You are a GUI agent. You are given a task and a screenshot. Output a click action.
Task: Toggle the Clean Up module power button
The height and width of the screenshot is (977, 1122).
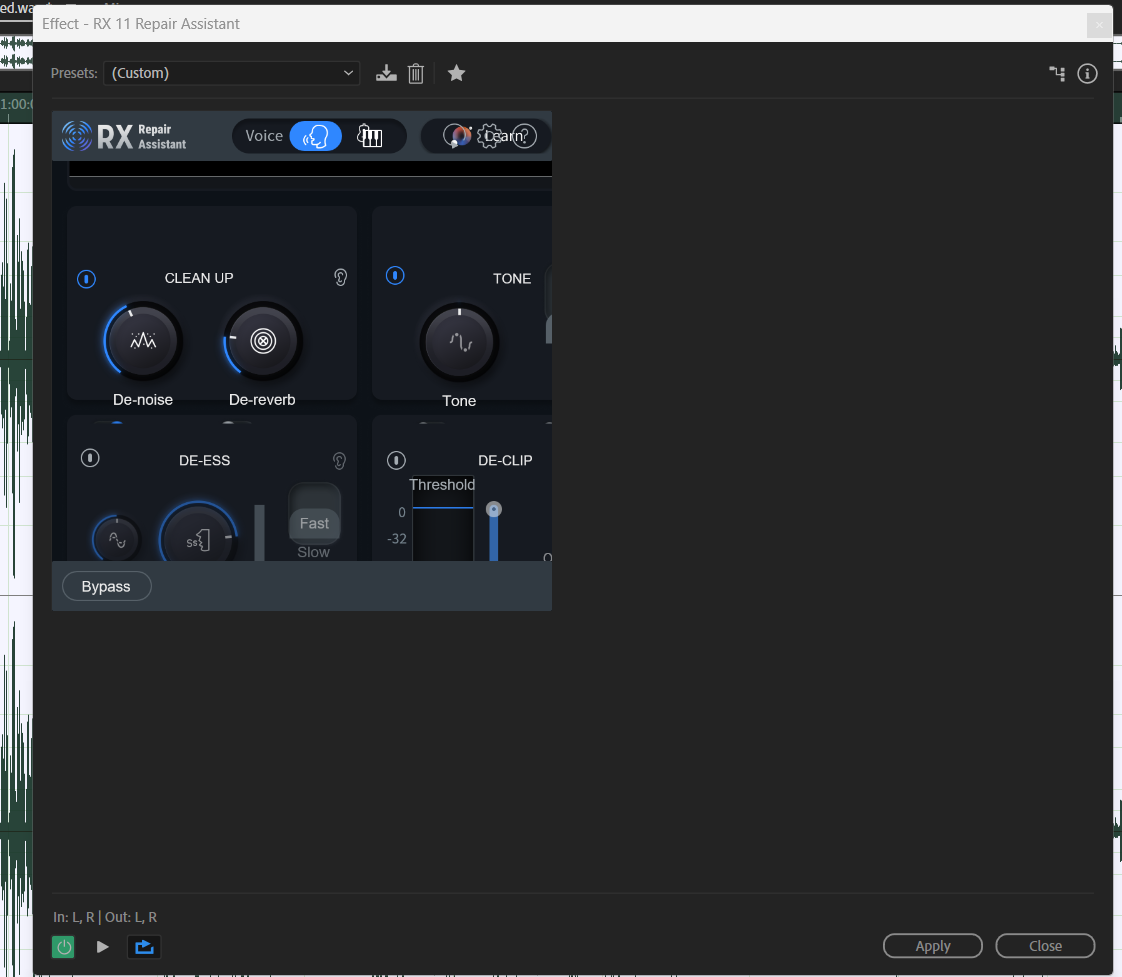tap(86, 279)
